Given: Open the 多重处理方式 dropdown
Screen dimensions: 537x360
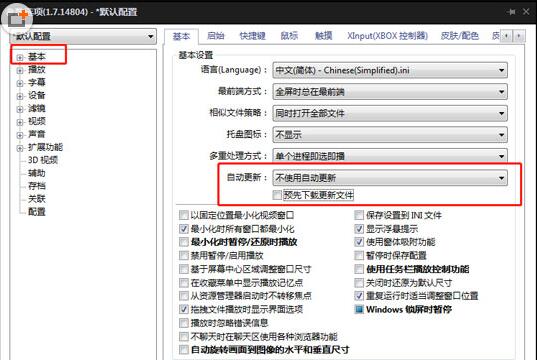Looking at the screenshot, I should coord(390,156).
